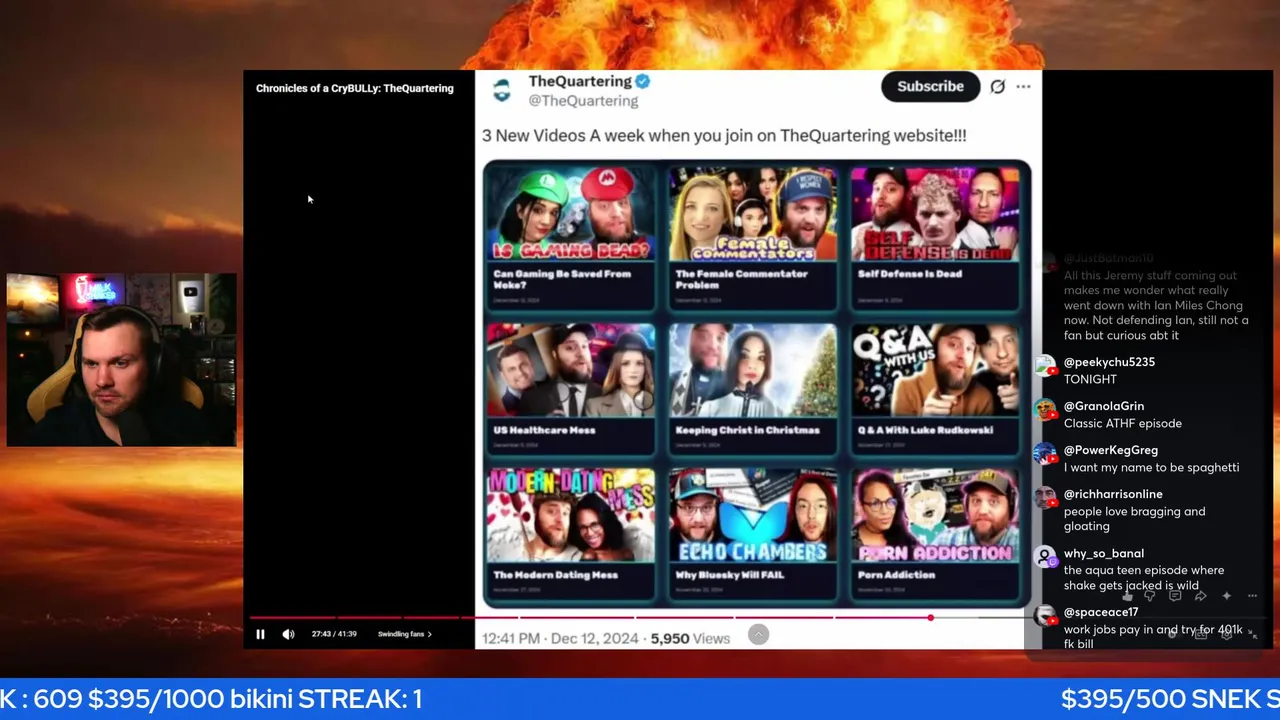Click @JustBatman10's faded chat message

[x=1156, y=305]
